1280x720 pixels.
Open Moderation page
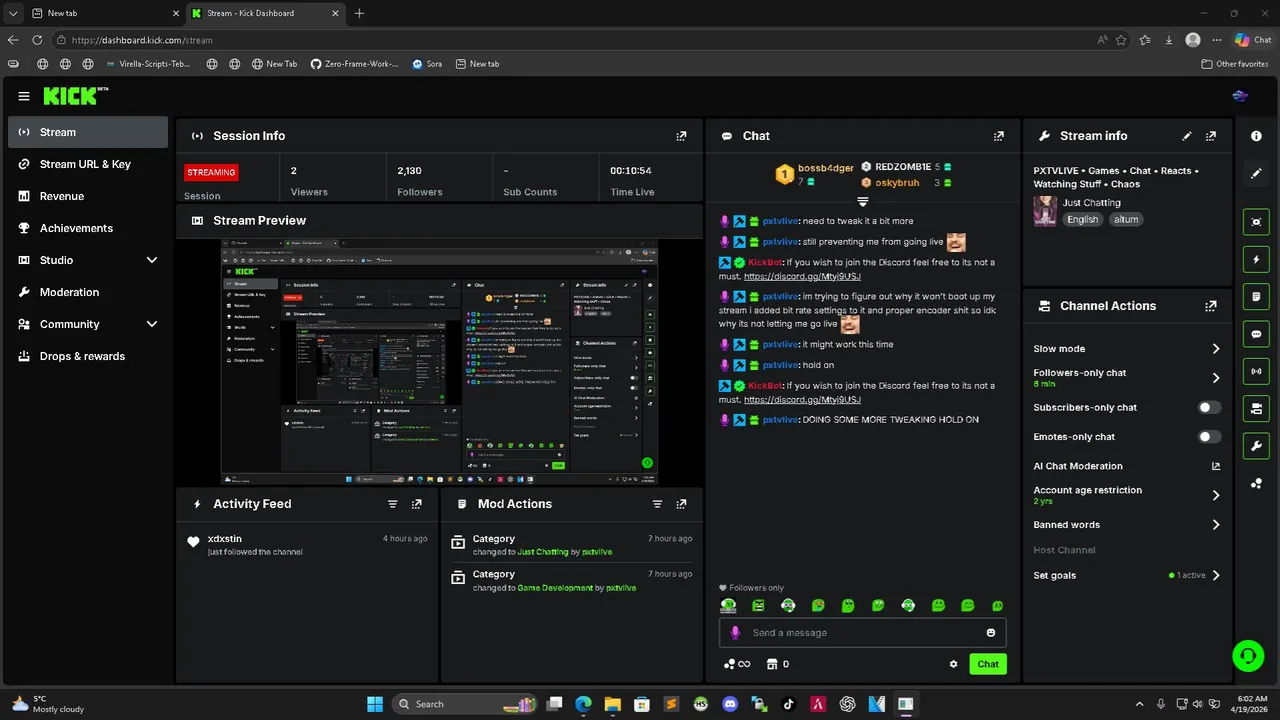point(88,292)
